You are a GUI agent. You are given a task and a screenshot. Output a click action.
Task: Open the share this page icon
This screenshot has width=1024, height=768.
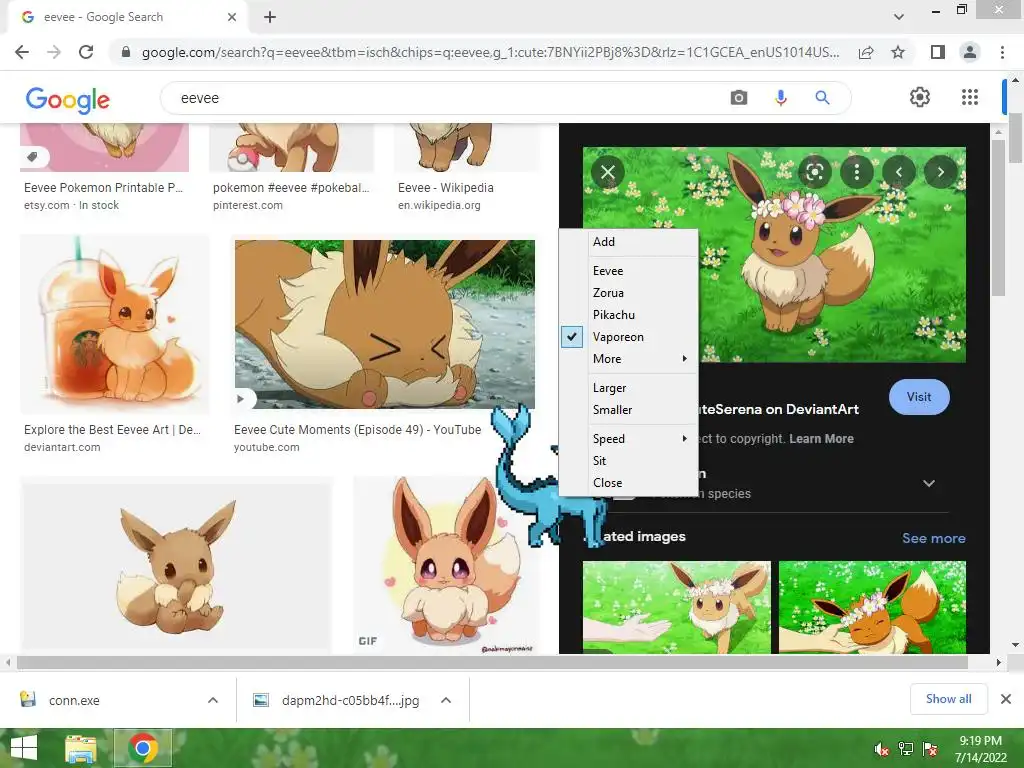(x=866, y=52)
